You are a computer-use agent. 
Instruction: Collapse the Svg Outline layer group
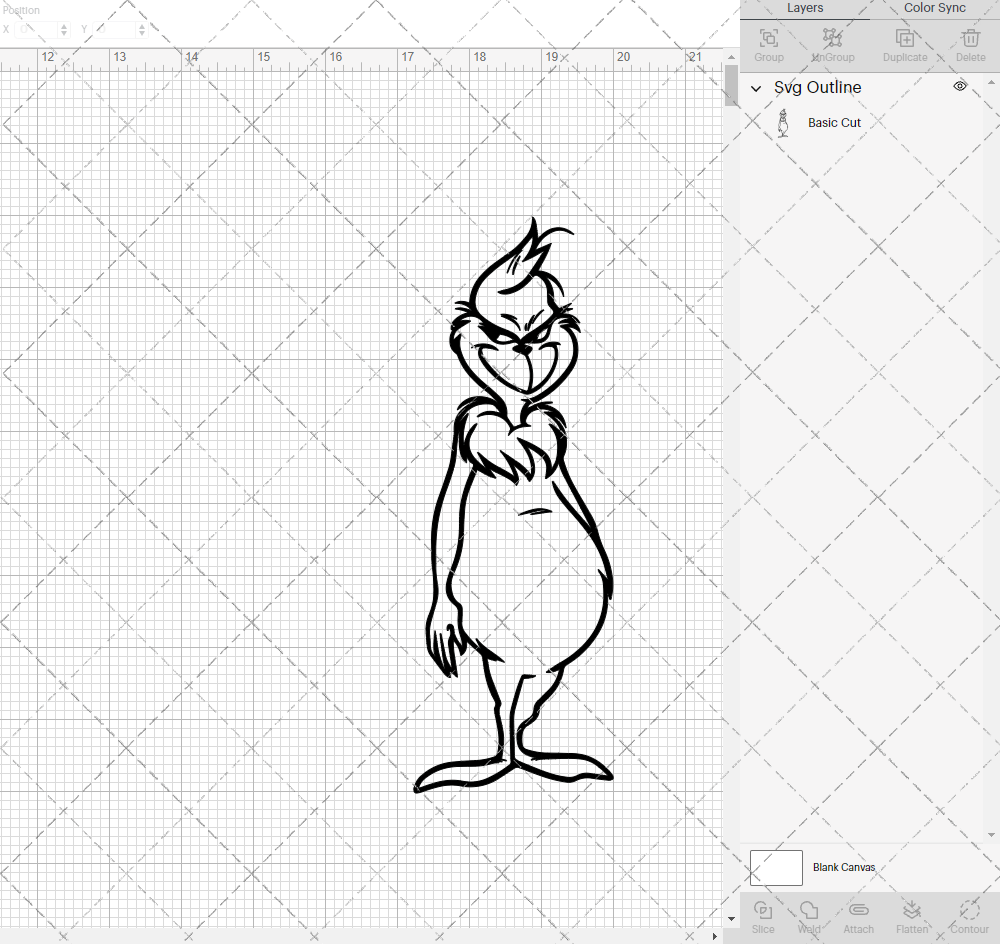(x=756, y=89)
